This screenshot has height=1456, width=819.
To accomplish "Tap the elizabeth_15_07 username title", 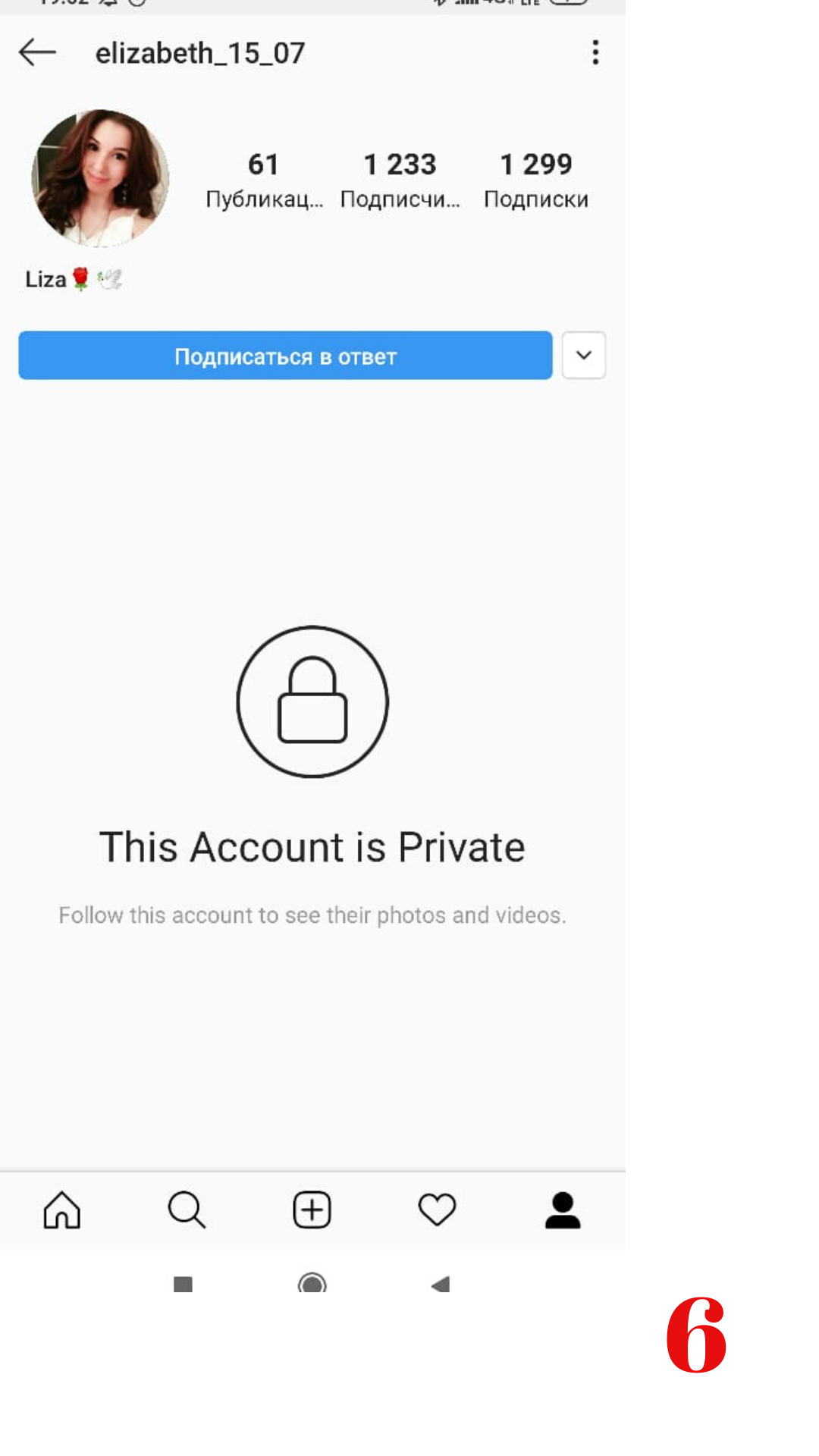I will click(x=200, y=53).
